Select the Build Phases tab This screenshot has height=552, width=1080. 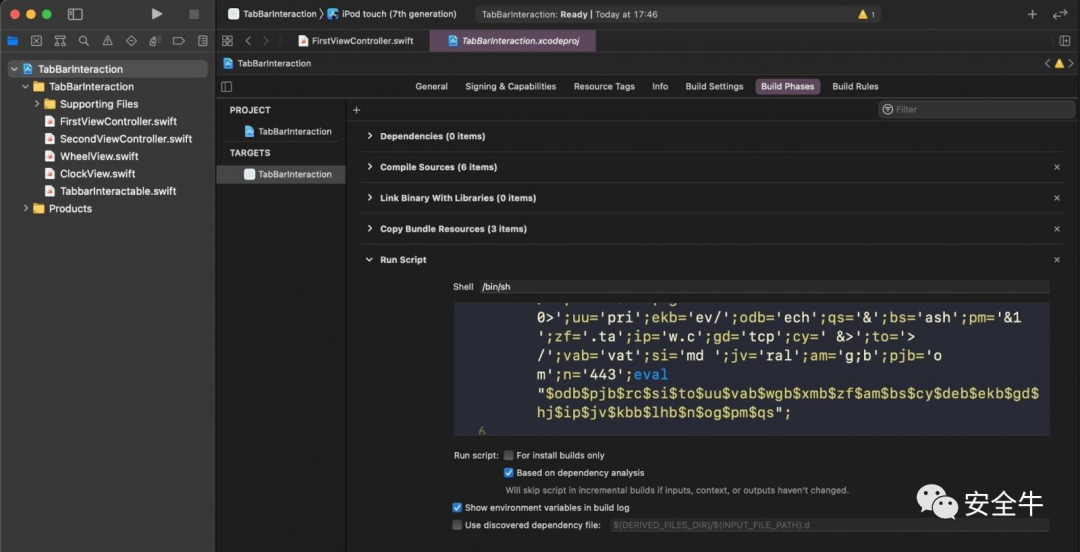pos(787,87)
